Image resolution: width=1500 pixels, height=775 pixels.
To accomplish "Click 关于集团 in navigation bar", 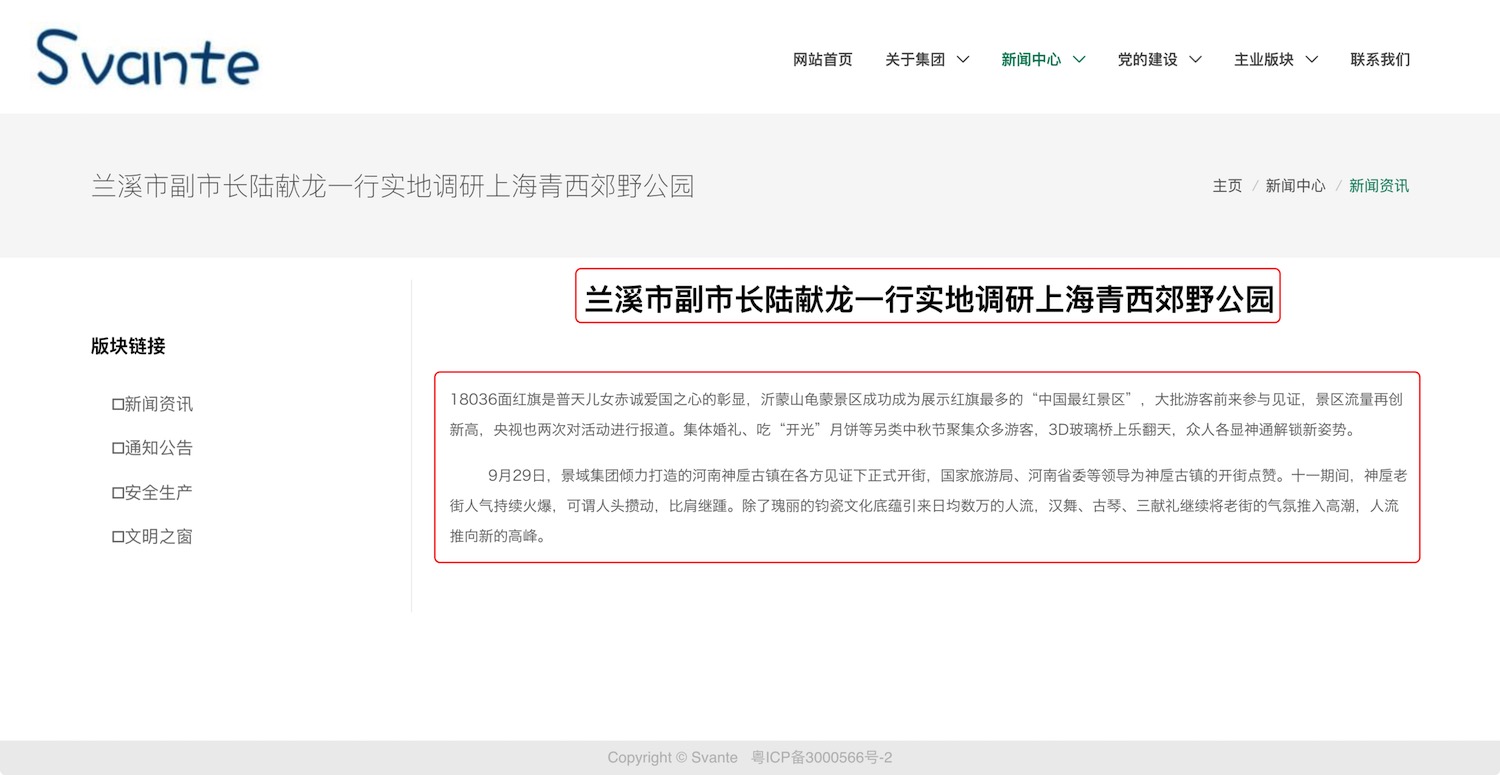I will click(914, 60).
